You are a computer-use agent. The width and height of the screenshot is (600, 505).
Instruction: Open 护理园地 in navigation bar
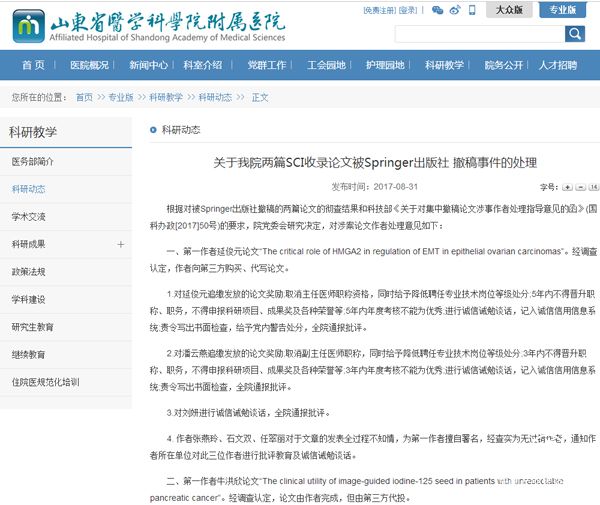pyautogui.click(x=385, y=65)
